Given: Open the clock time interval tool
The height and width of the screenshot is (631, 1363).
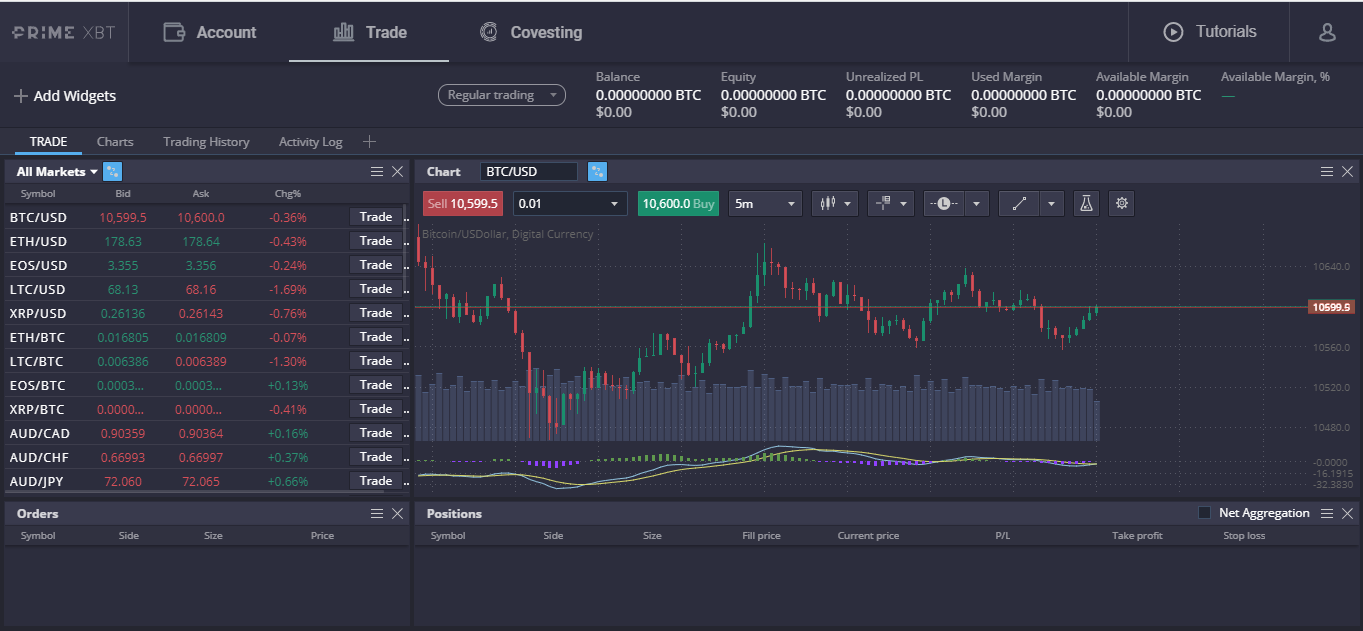Looking at the screenshot, I should [946, 203].
